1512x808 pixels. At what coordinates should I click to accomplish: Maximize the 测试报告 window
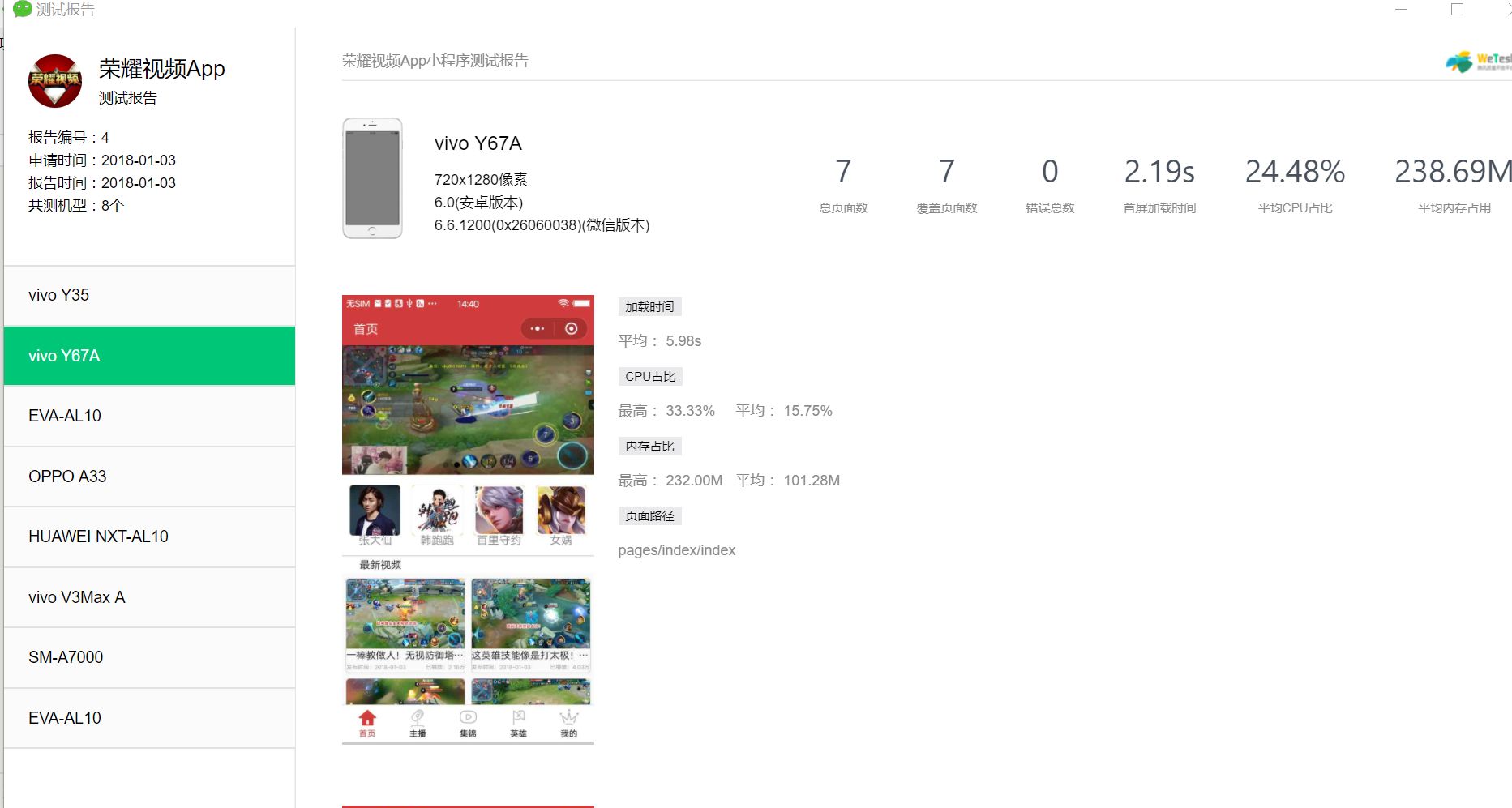pyautogui.click(x=1457, y=10)
